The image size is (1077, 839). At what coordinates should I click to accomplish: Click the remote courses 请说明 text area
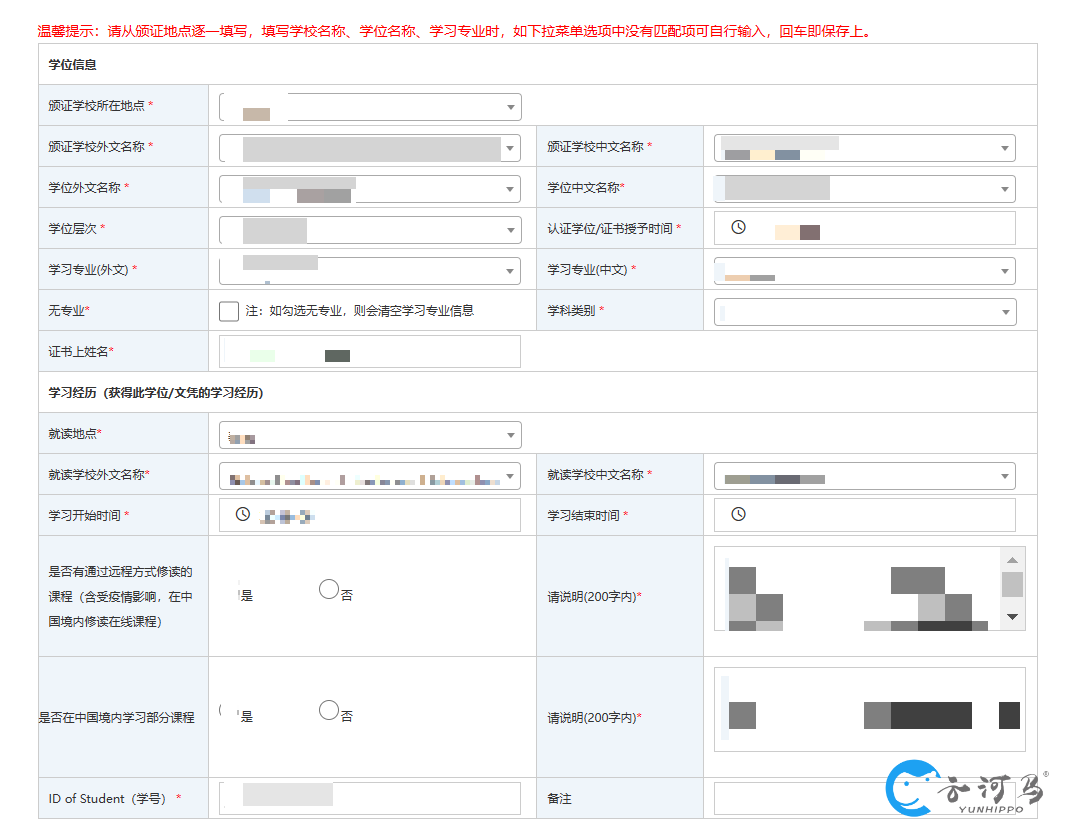point(870,588)
